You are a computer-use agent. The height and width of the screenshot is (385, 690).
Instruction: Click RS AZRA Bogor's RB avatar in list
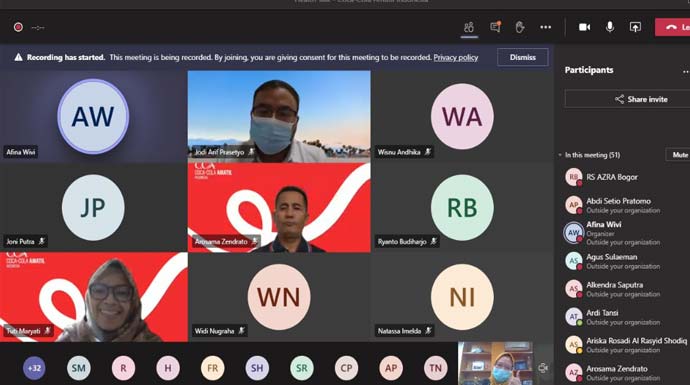tap(573, 177)
